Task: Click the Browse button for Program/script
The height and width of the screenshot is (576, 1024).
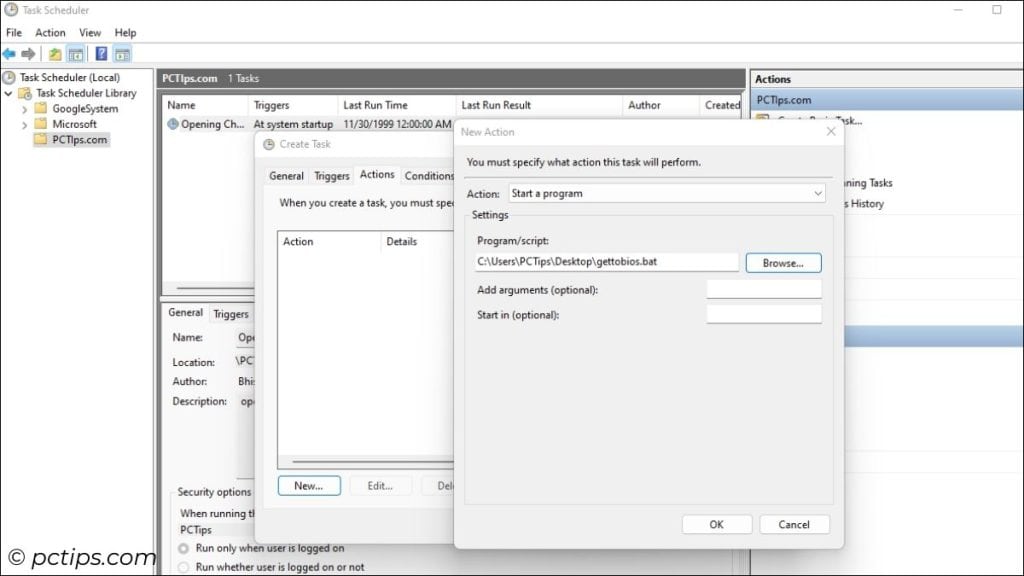Action: (784, 262)
